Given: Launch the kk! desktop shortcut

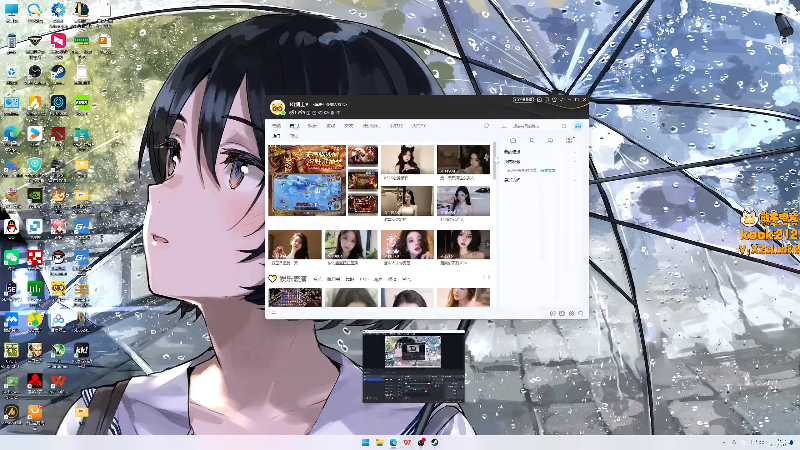Looking at the screenshot, I should click(82, 351).
